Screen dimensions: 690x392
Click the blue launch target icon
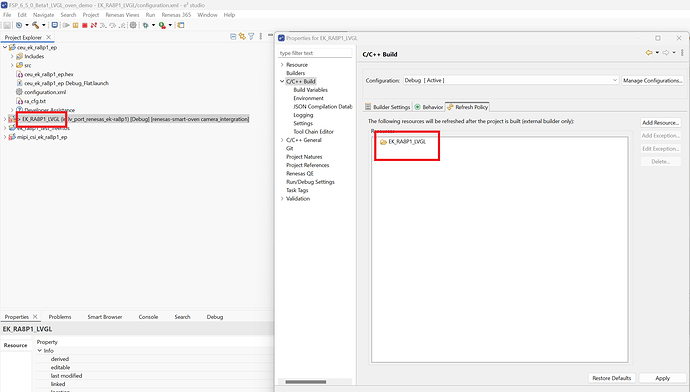click(x=55, y=25)
